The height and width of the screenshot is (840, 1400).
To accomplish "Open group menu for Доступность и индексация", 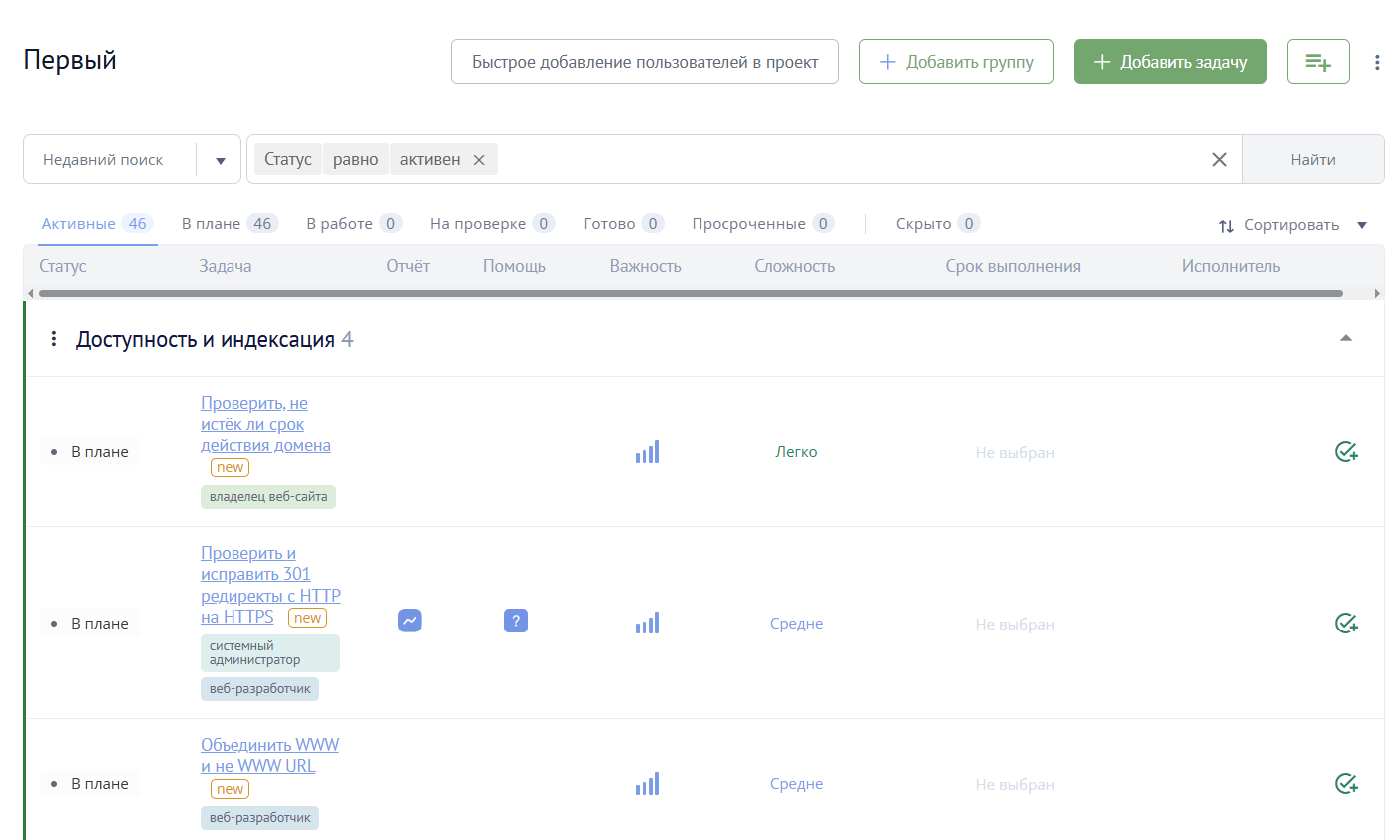I will [x=54, y=339].
